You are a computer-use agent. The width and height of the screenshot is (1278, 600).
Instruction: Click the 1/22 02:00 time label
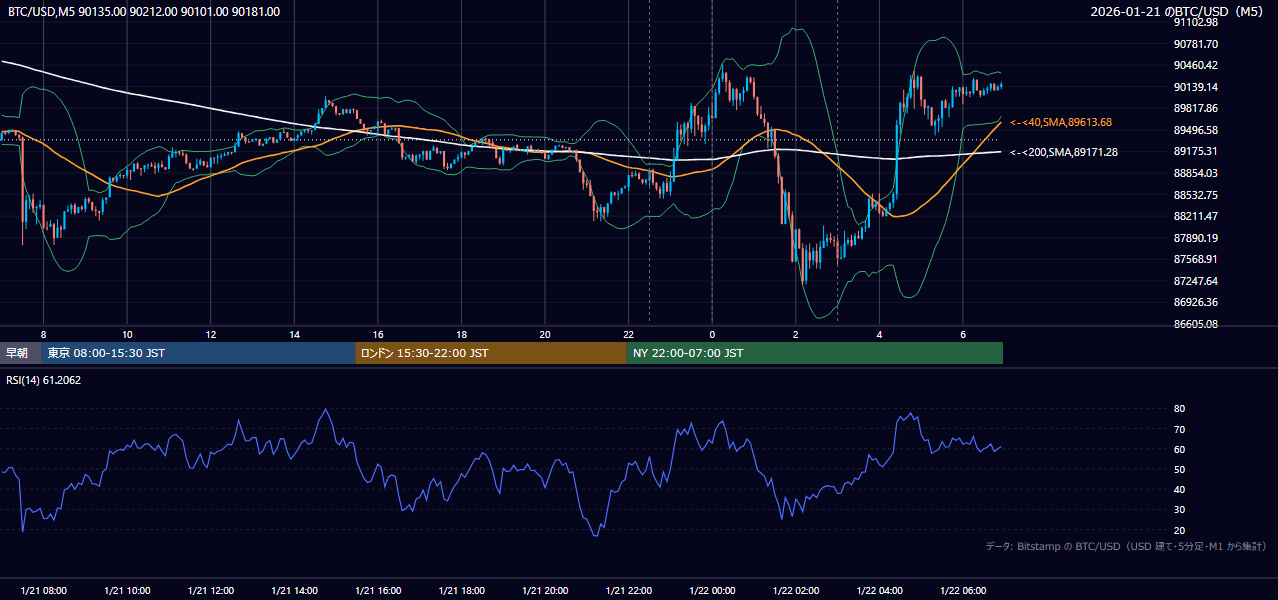point(796,591)
